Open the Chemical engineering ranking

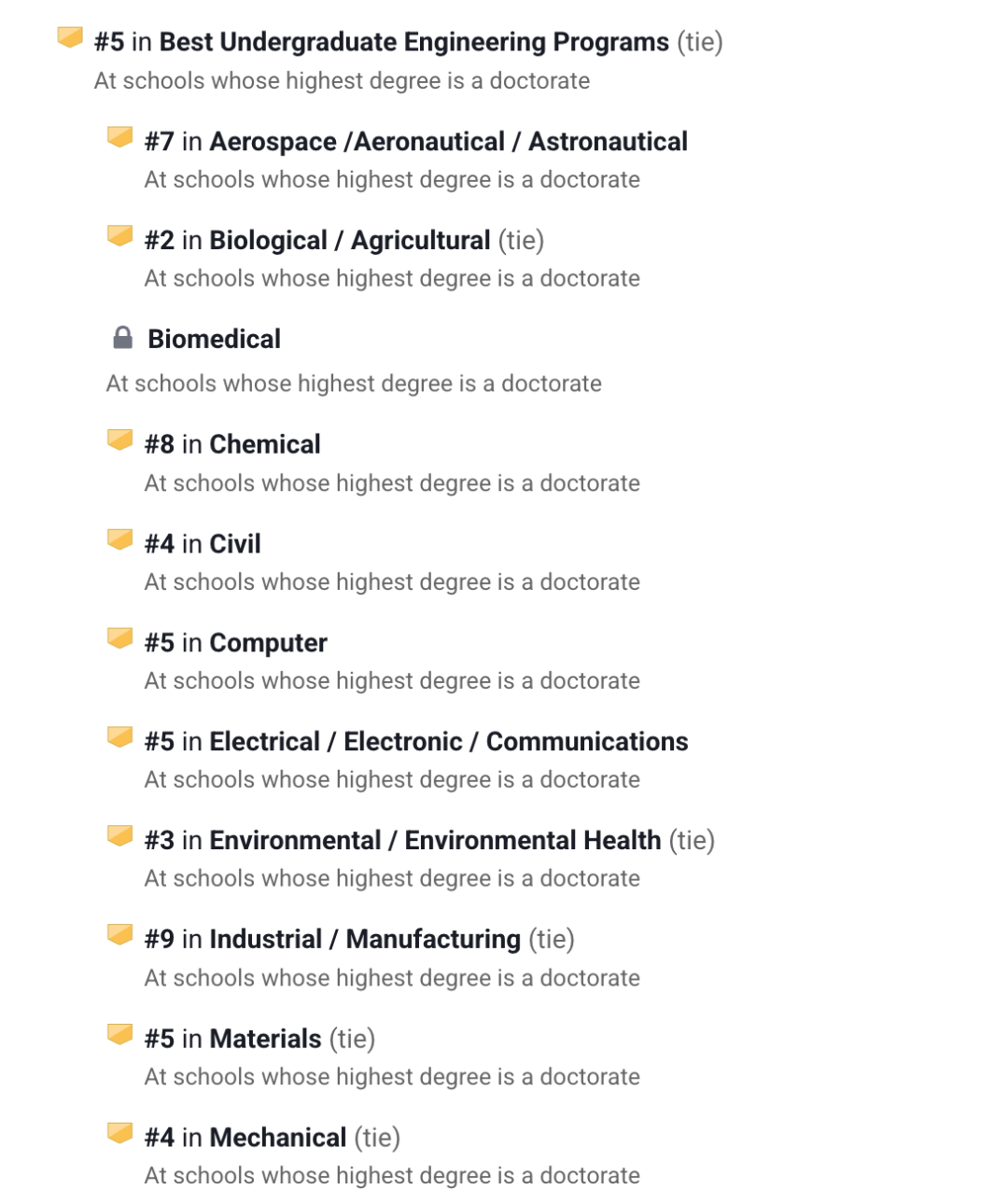pyautogui.click(x=265, y=444)
